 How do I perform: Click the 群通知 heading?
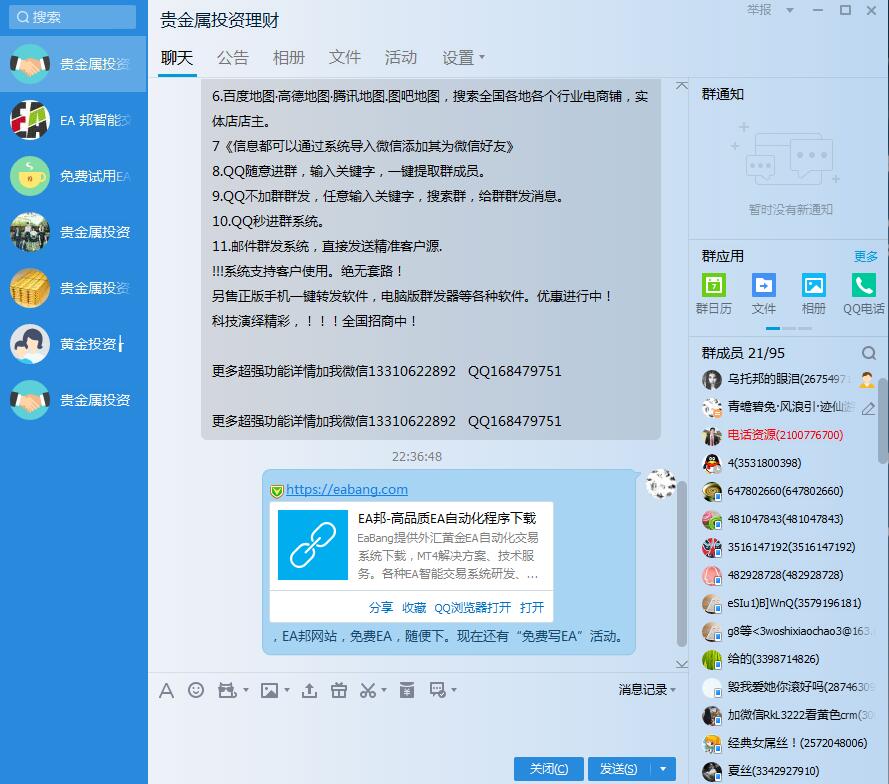point(722,95)
